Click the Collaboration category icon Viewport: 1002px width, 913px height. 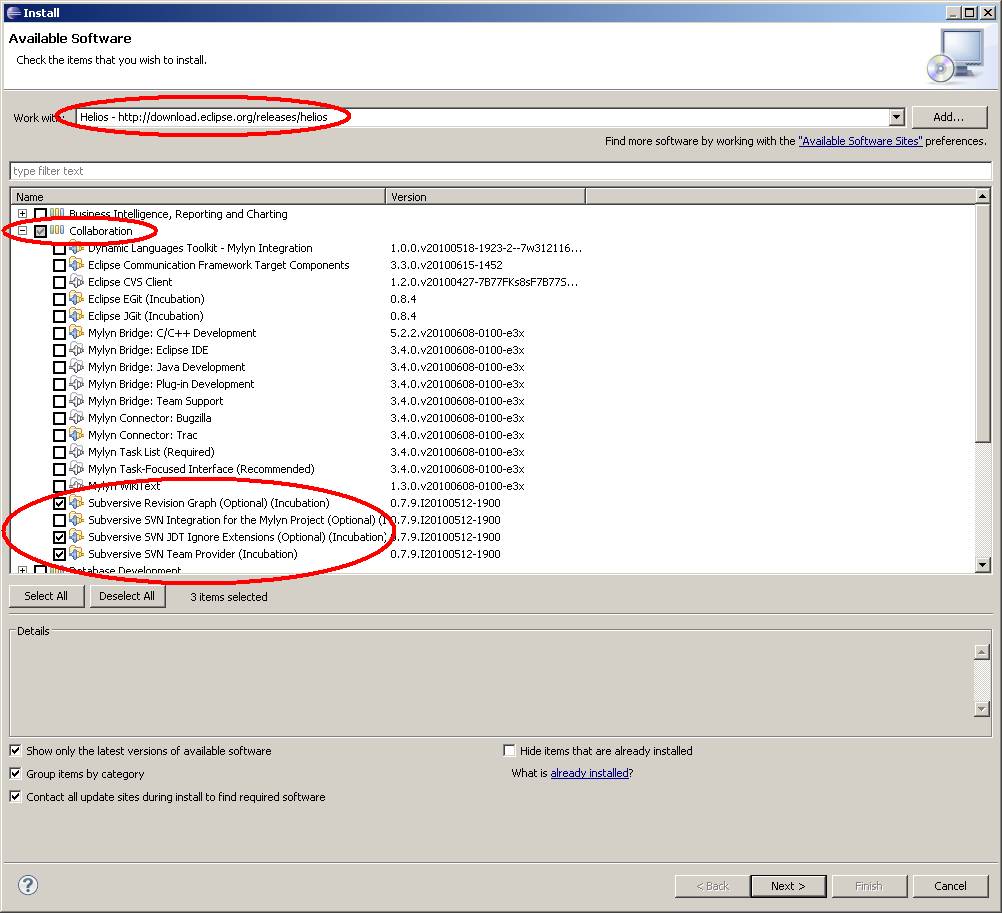click(x=57, y=231)
